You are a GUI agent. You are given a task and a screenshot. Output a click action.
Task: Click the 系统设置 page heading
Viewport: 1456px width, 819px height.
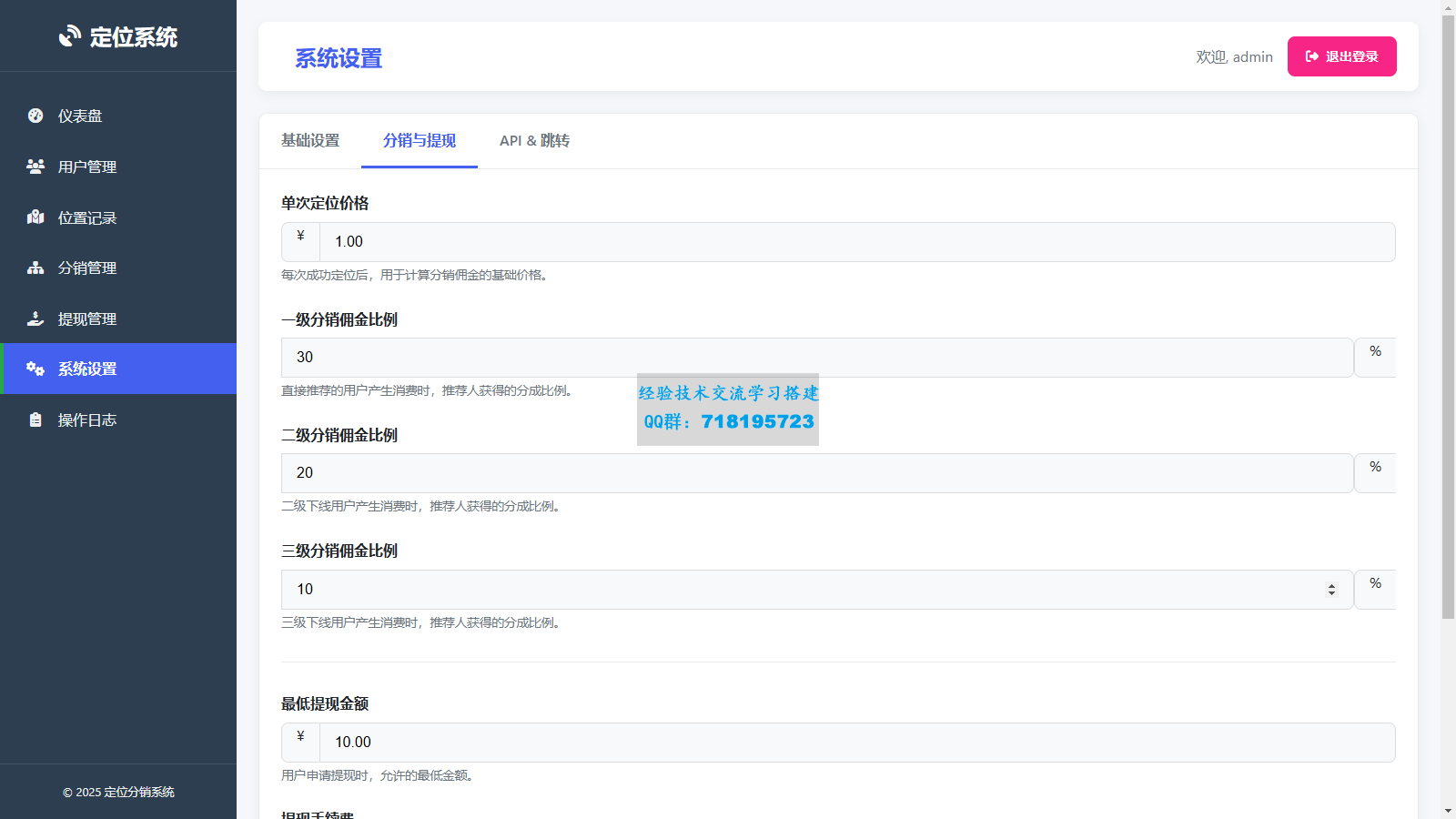(x=339, y=58)
